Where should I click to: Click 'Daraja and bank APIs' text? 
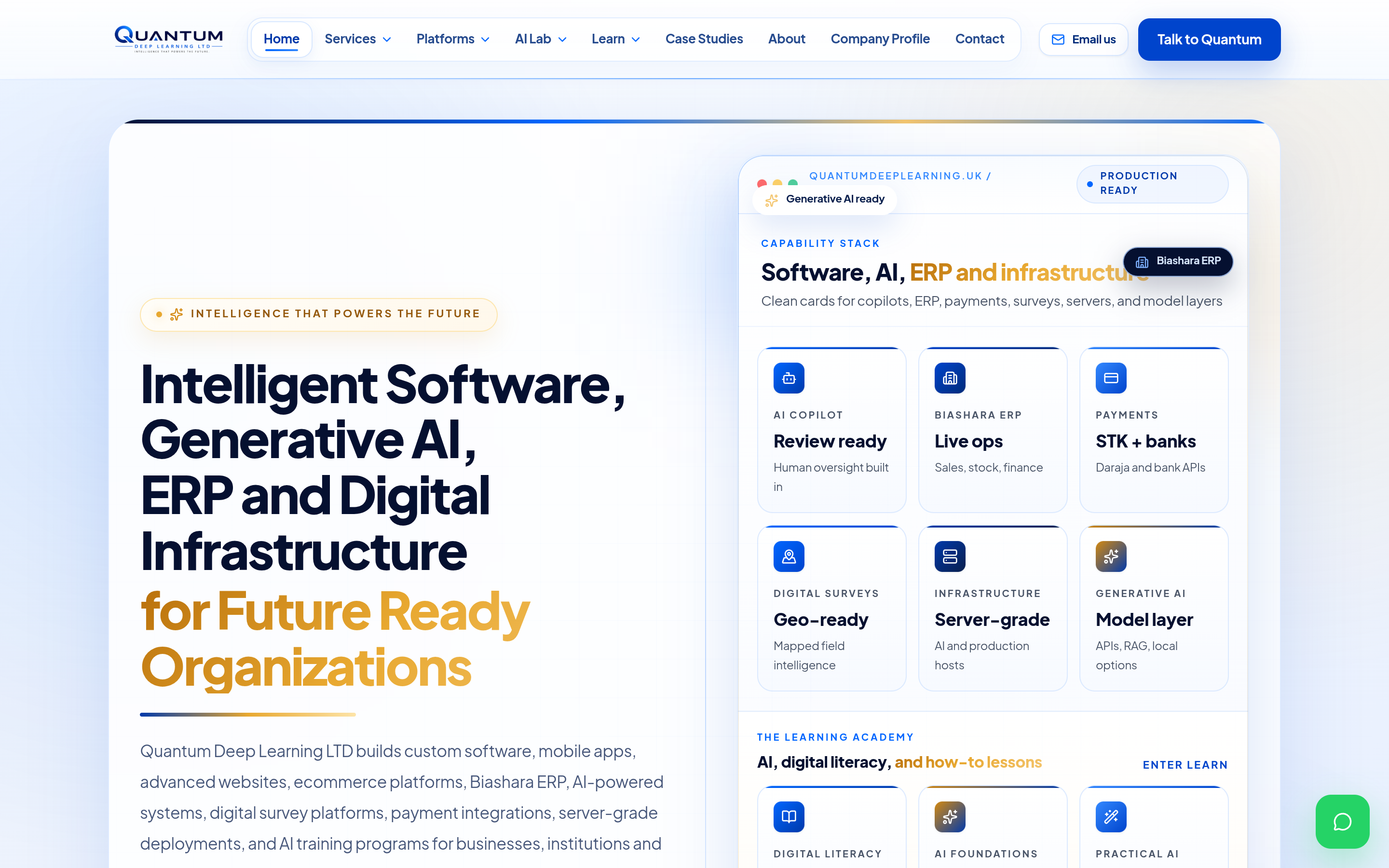click(1150, 467)
